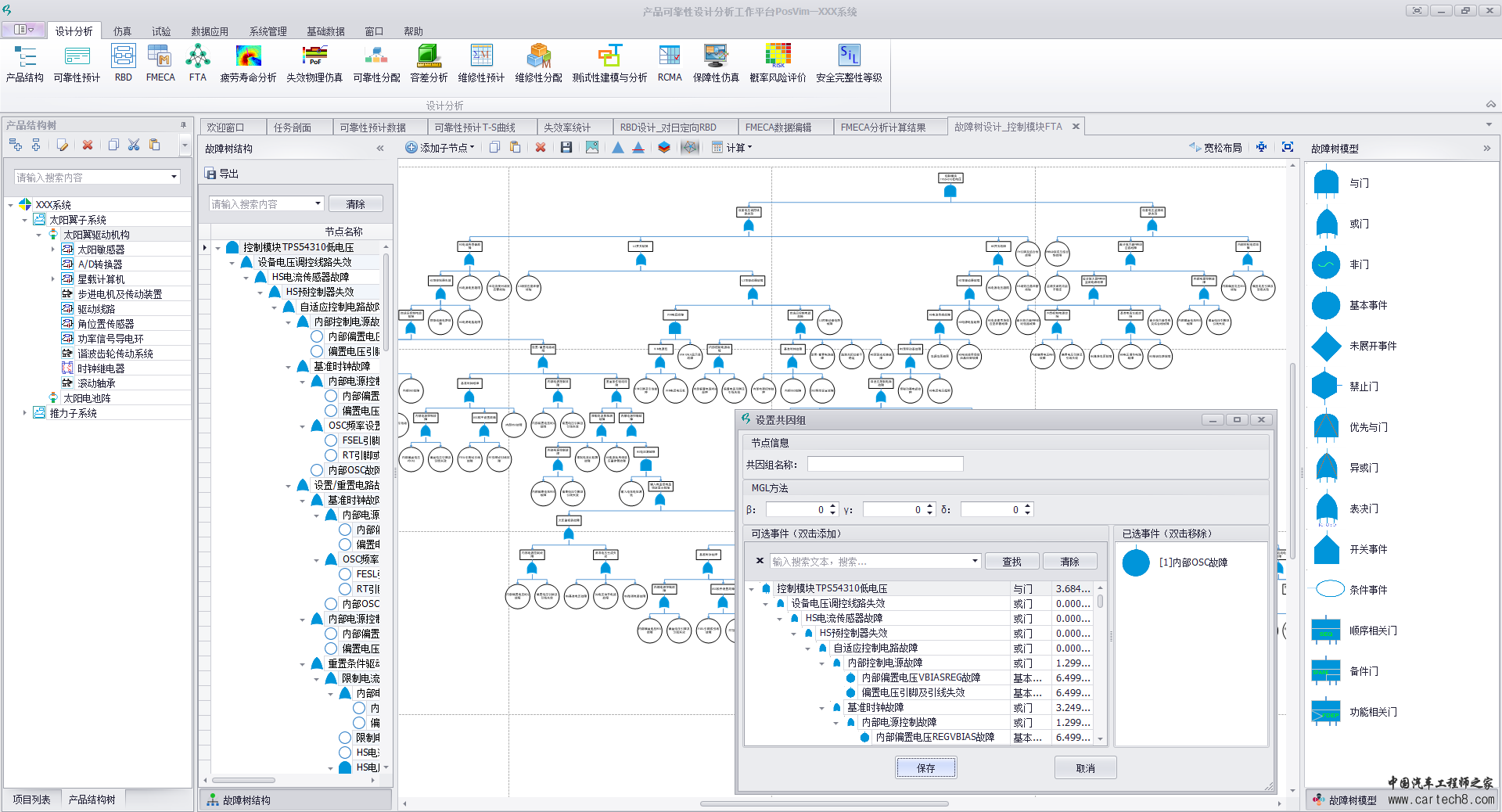Click the 共因组名称 text field
Image resolution: width=1502 pixels, height=812 pixels.
point(885,465)
